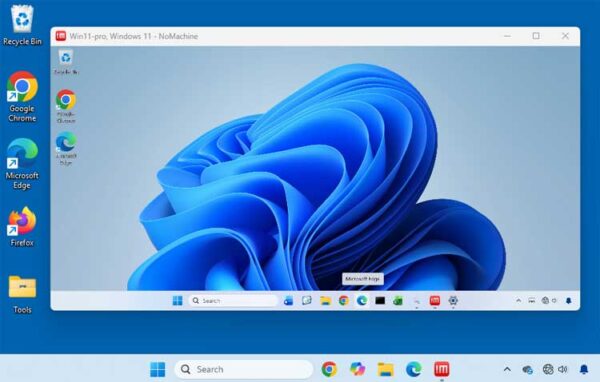600x382 pixels.
Task: Click the host taskbar Search box
Action: click(x=244, y=369)
